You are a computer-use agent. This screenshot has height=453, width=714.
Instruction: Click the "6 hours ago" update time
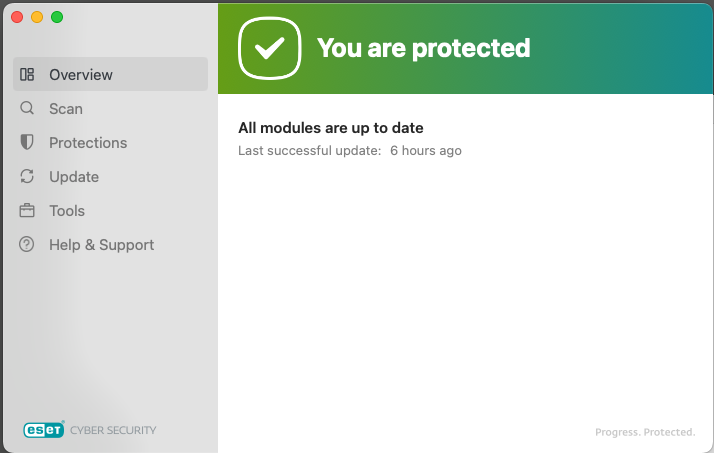click(x=426, y=151)
